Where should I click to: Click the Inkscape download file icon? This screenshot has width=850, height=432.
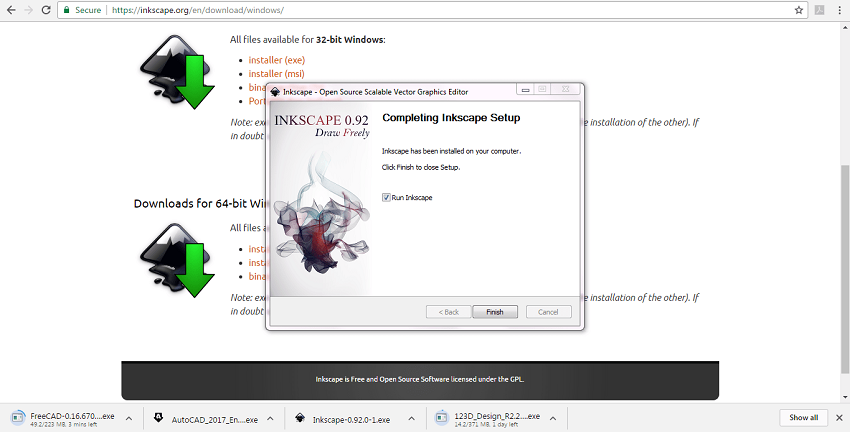[300, 418]
